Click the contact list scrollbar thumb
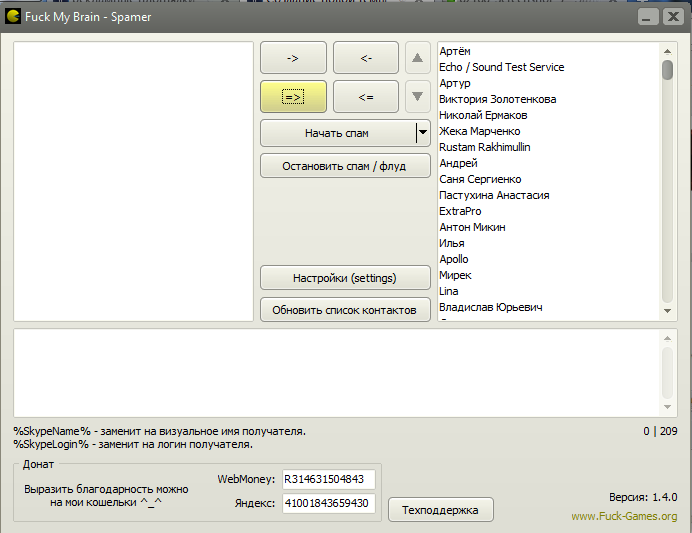Screen dimensions: 692x533 coord(668,70)
